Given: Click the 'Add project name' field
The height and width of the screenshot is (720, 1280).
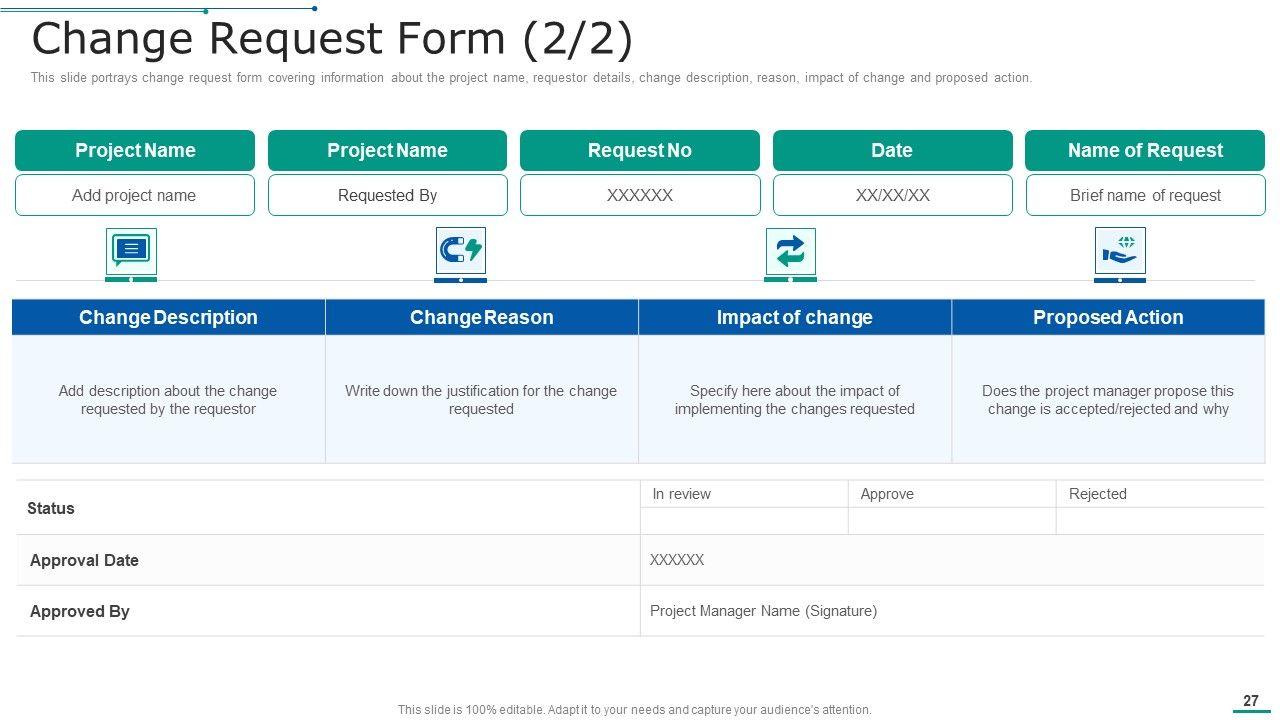Looking at the screenshot, I should (134, 196).
